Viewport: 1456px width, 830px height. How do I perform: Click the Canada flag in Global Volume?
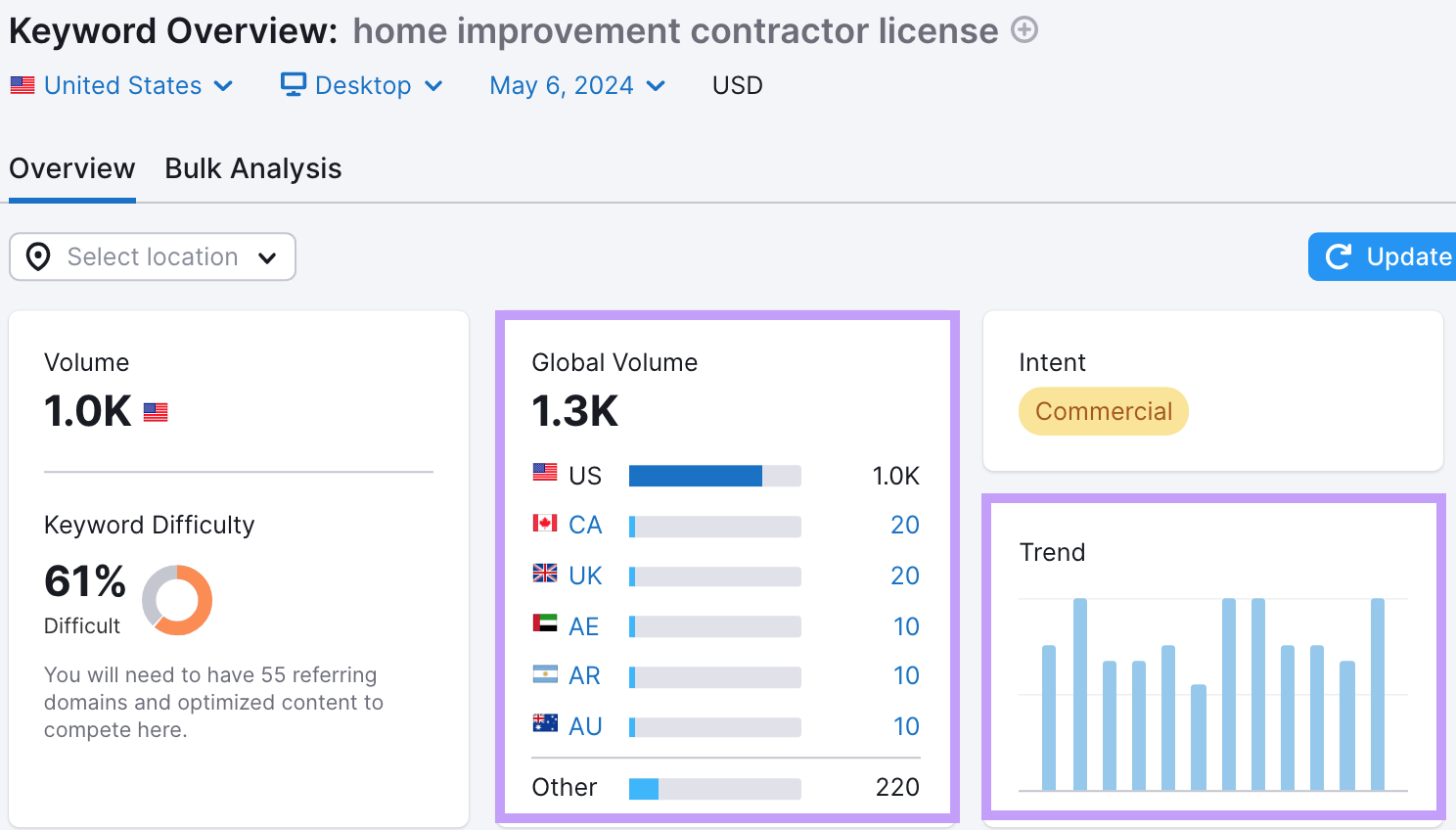pyautogui.click(x=544, y=525)
